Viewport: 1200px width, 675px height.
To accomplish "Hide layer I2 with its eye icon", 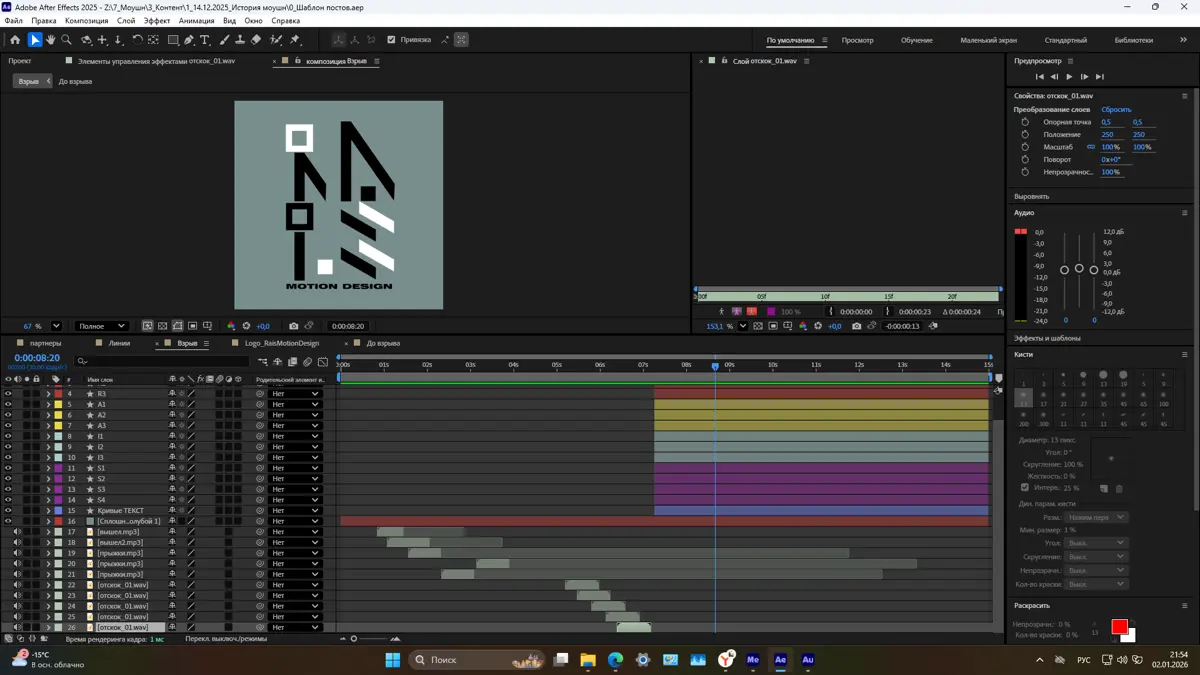I will click(x=8, y=447).
